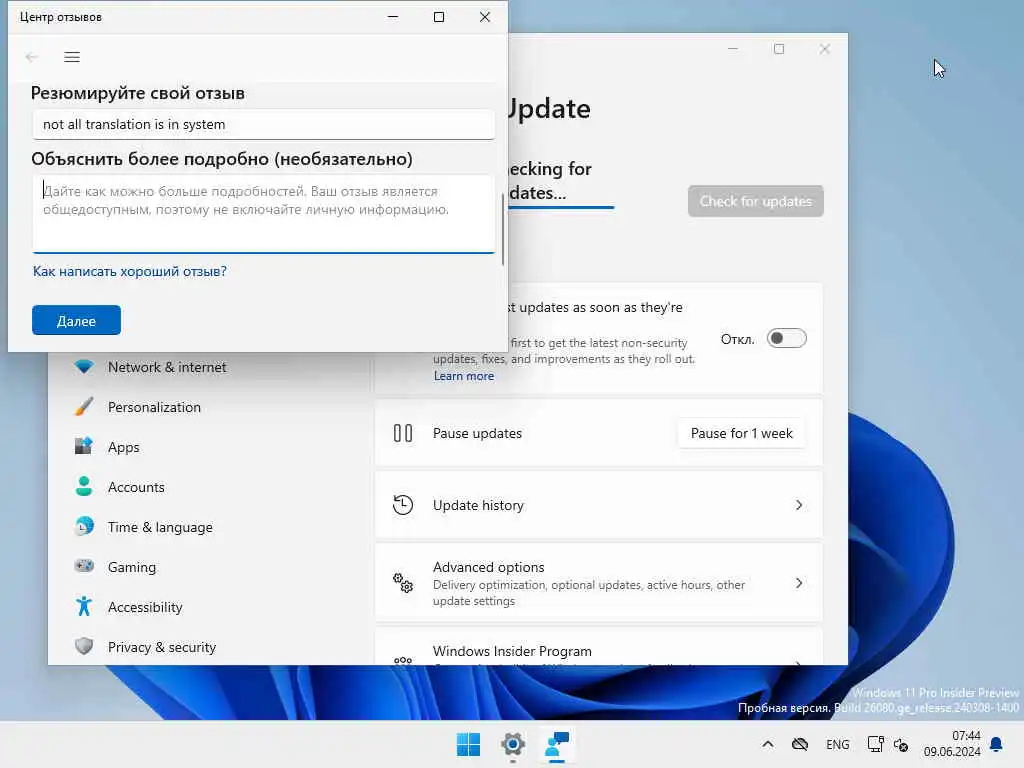1024x768 pixels.
Task: Expand Update history chevron
Action: [799, 505]
